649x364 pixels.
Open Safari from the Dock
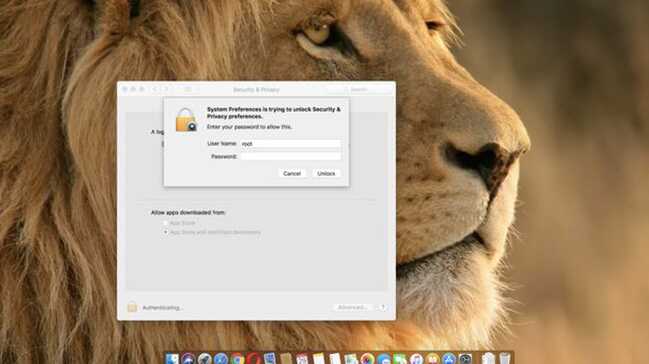point(221,358)
